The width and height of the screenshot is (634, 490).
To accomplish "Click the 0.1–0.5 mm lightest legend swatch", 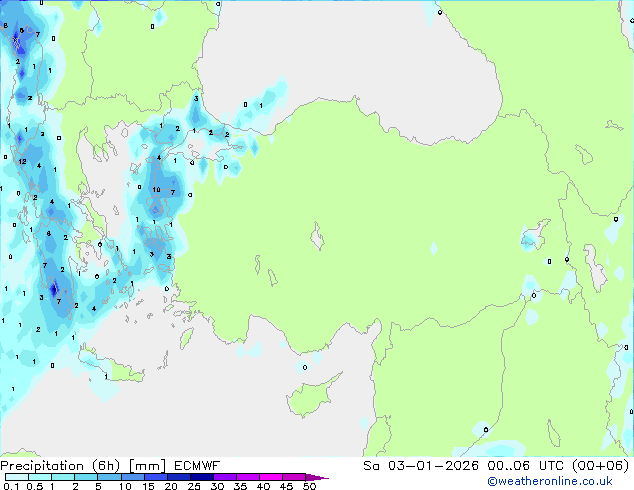I will pyautogui.click(x=17, y=477).
